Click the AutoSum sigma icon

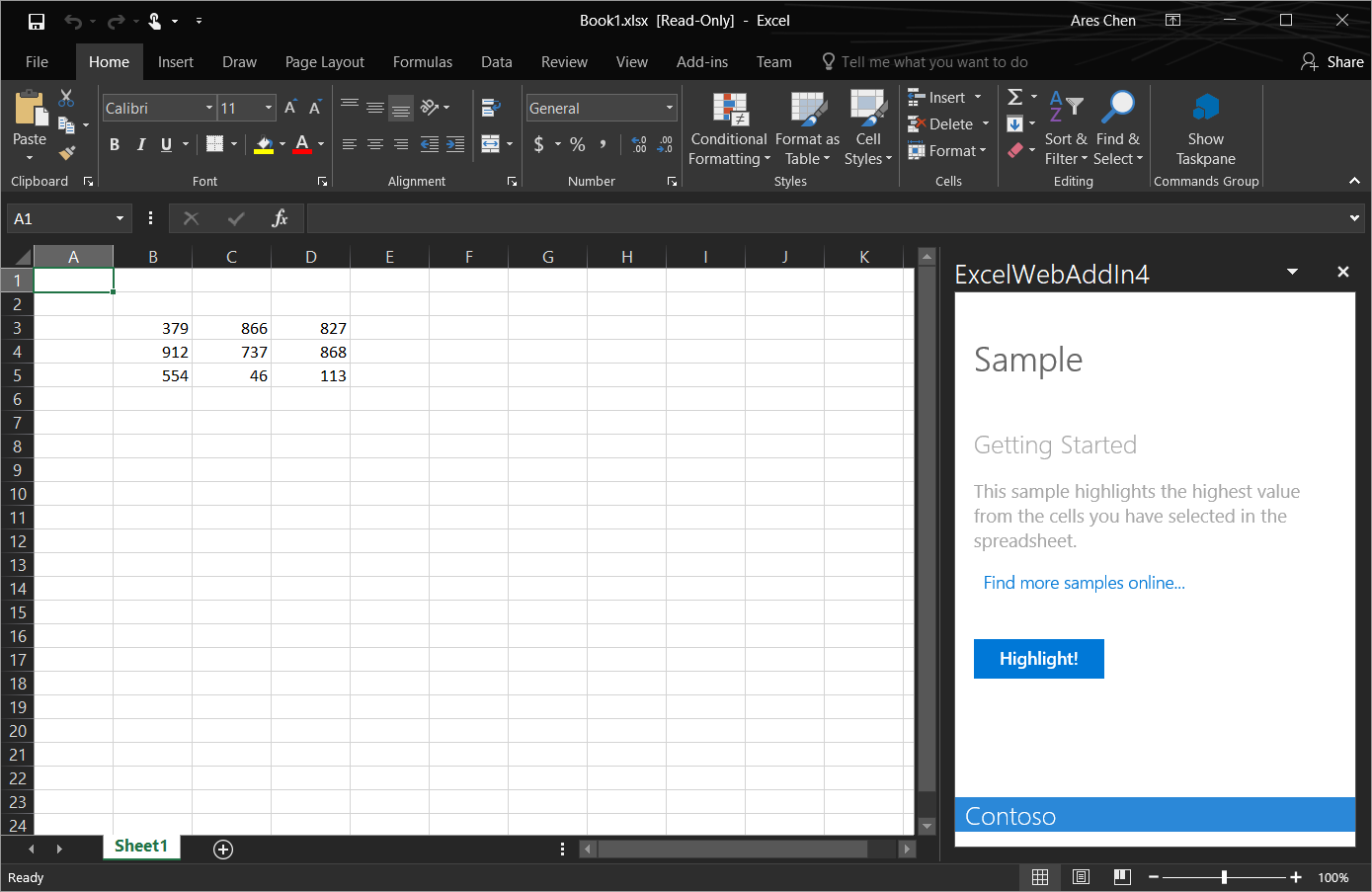pos(1014,97)
